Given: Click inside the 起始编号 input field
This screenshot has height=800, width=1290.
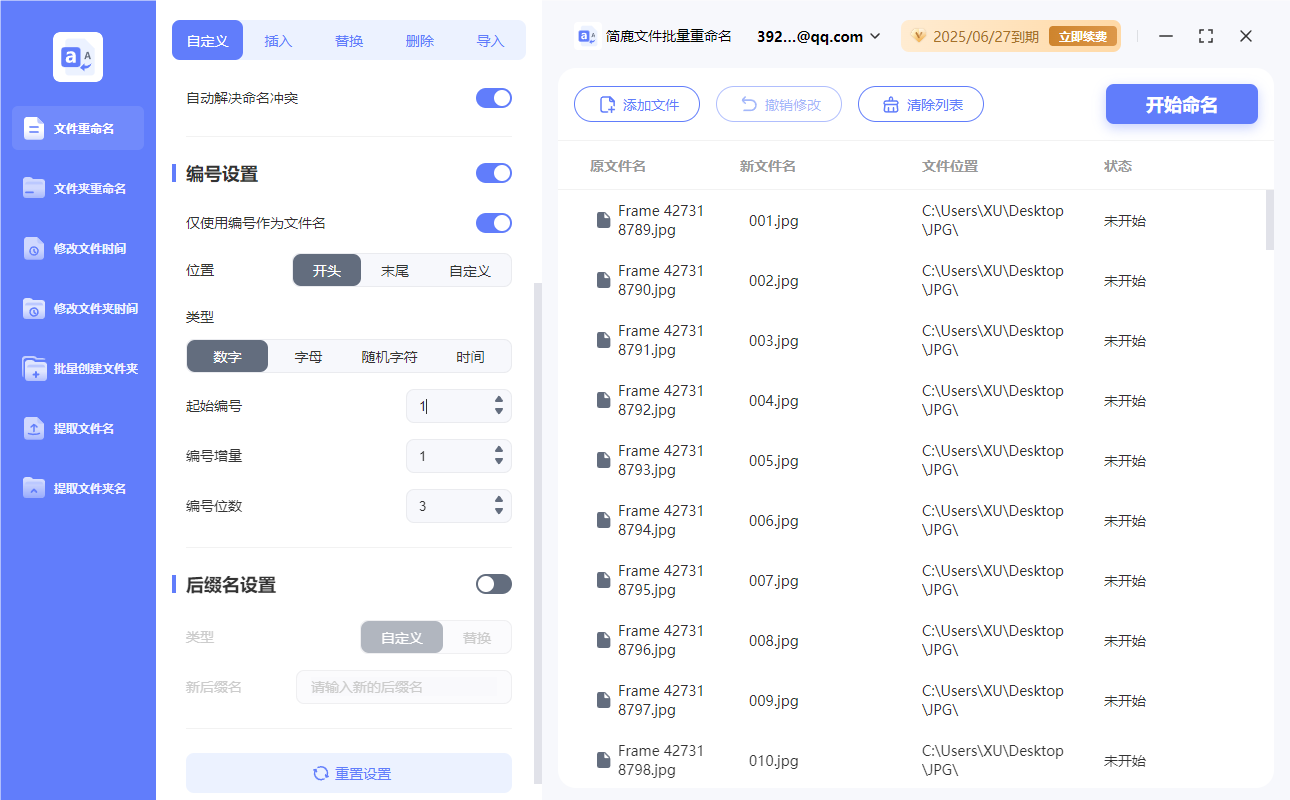Looking at the screenshot, I should tap(450, 406).
